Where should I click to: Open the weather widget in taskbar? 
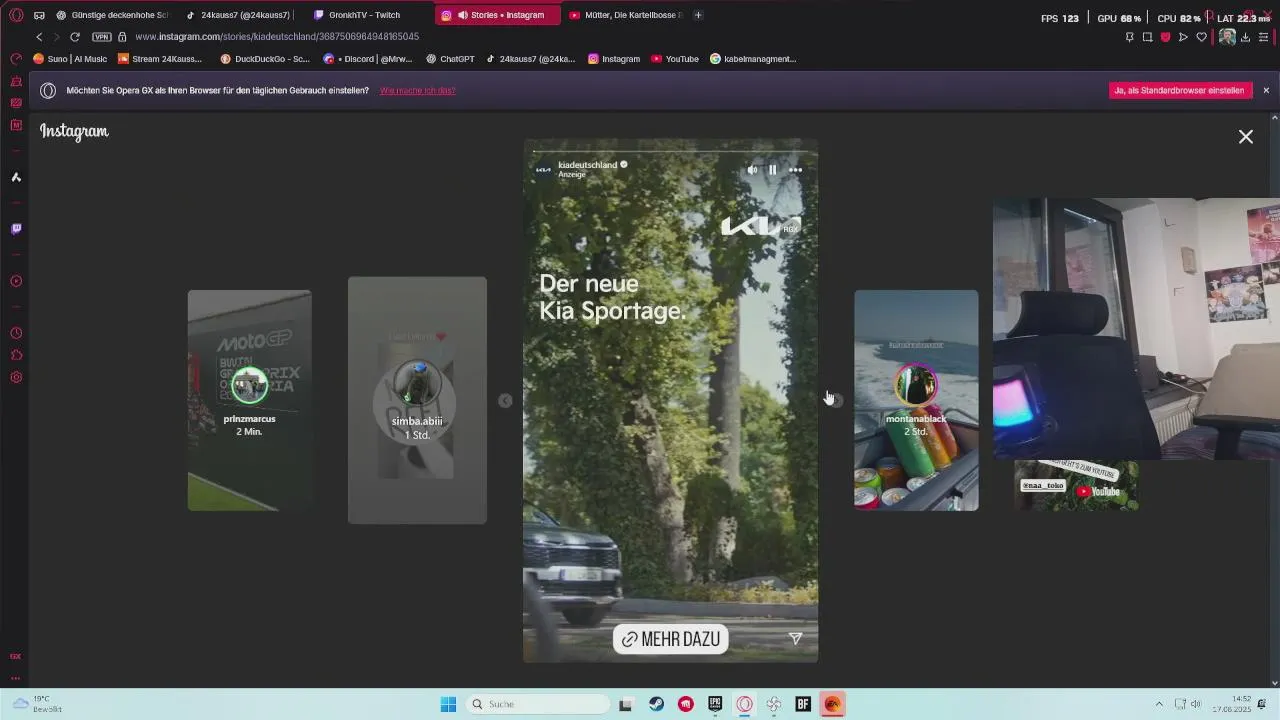38,704
